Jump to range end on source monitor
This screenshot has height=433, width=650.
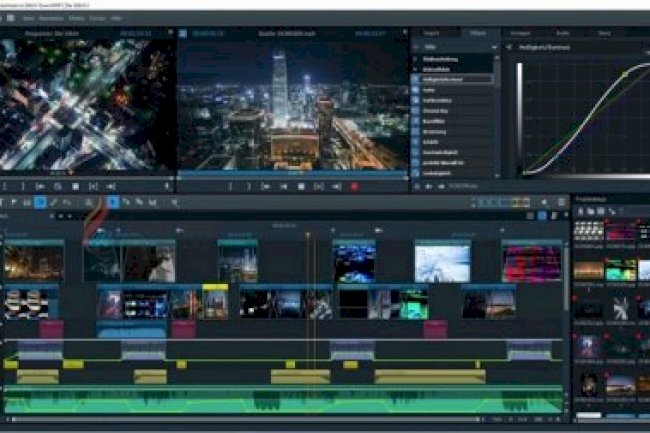click(x=337, y=187)
